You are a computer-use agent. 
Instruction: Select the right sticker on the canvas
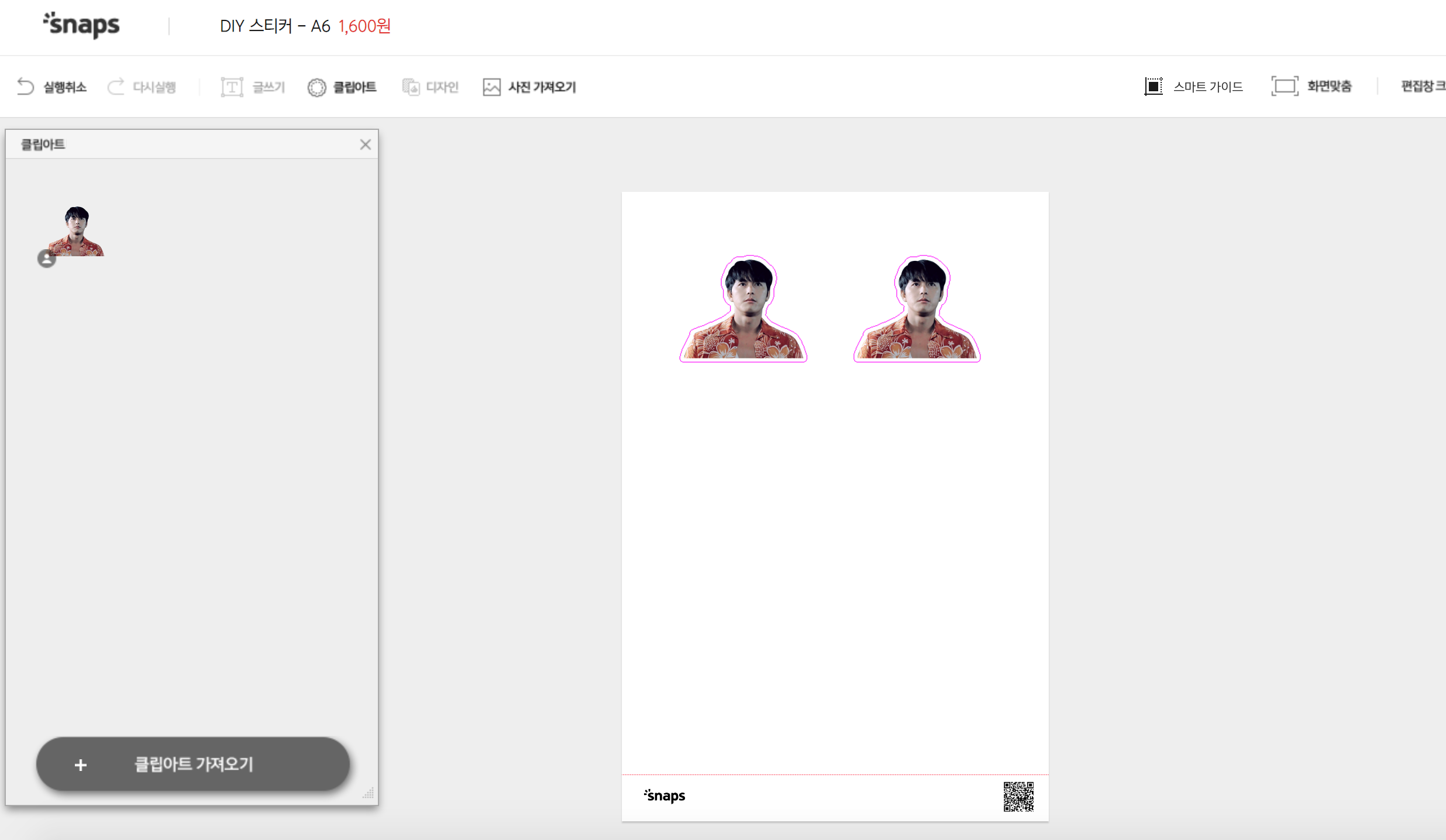(x=917, y=310)
